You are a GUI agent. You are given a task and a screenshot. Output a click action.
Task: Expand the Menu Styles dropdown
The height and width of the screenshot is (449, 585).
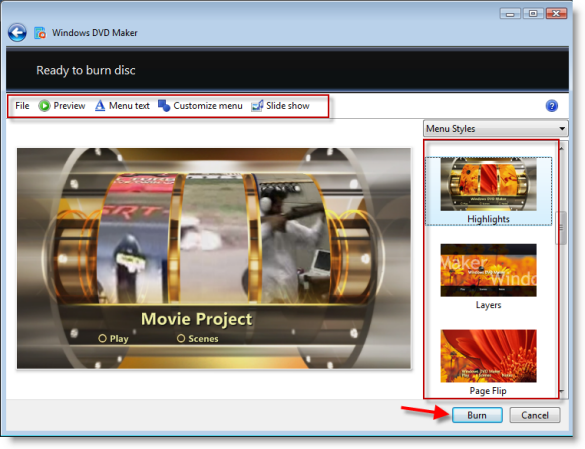[x=495, y=129]
